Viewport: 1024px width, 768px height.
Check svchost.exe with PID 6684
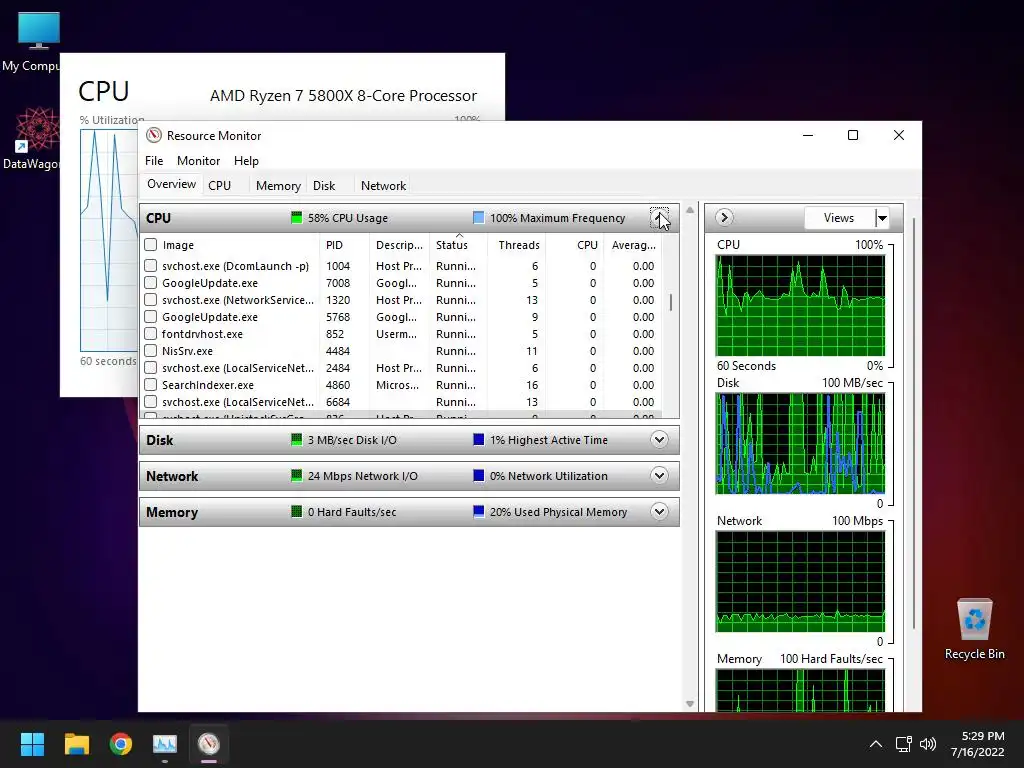tap(151, 402)
